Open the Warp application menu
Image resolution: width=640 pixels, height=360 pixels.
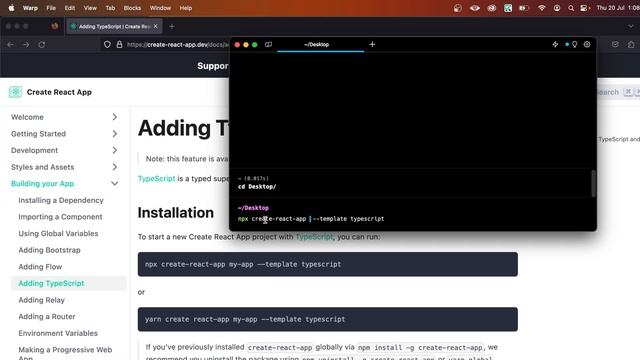(x=30, y=8)
